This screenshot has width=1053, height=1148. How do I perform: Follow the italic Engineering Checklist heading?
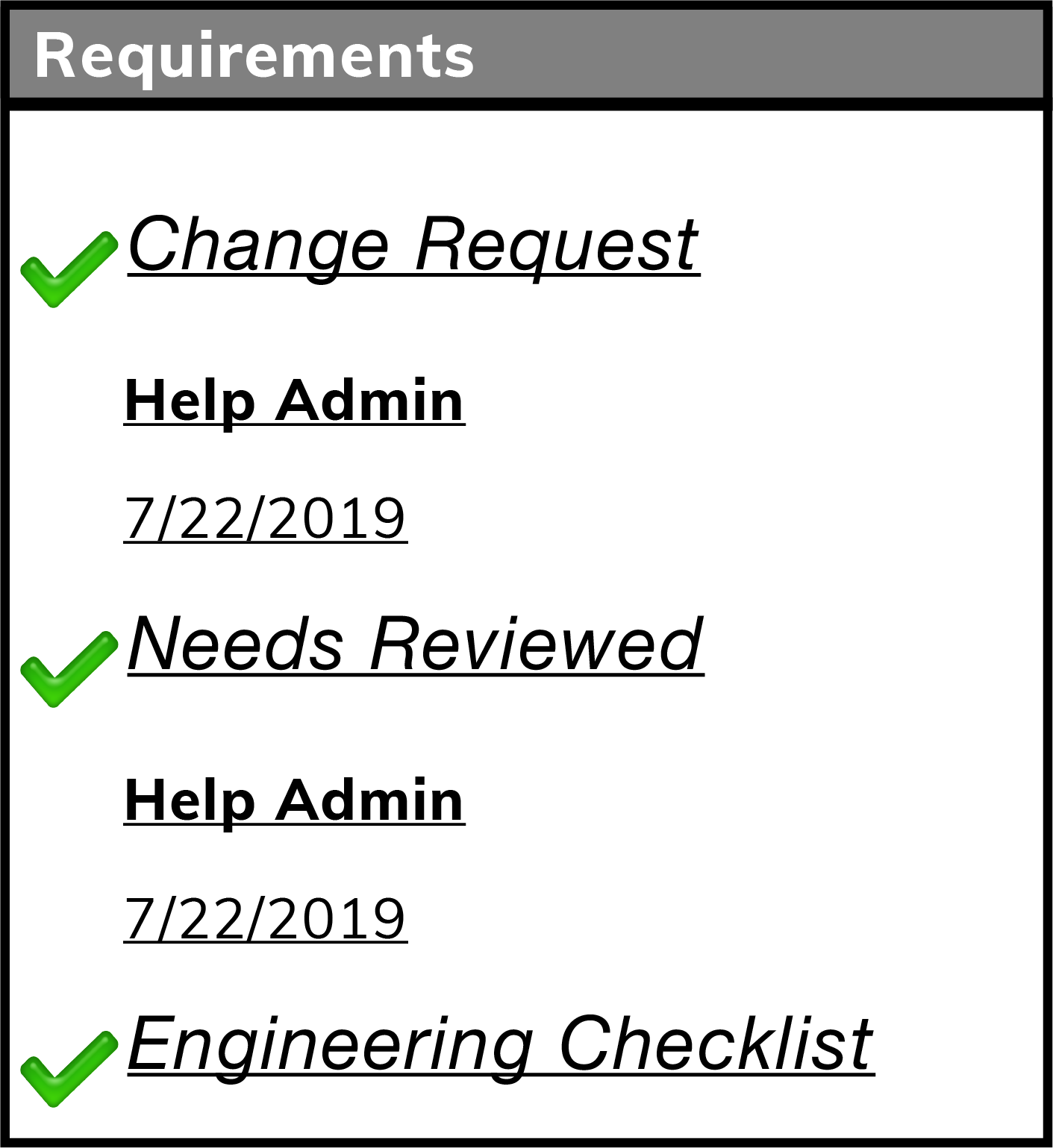tap(501, 1044)
